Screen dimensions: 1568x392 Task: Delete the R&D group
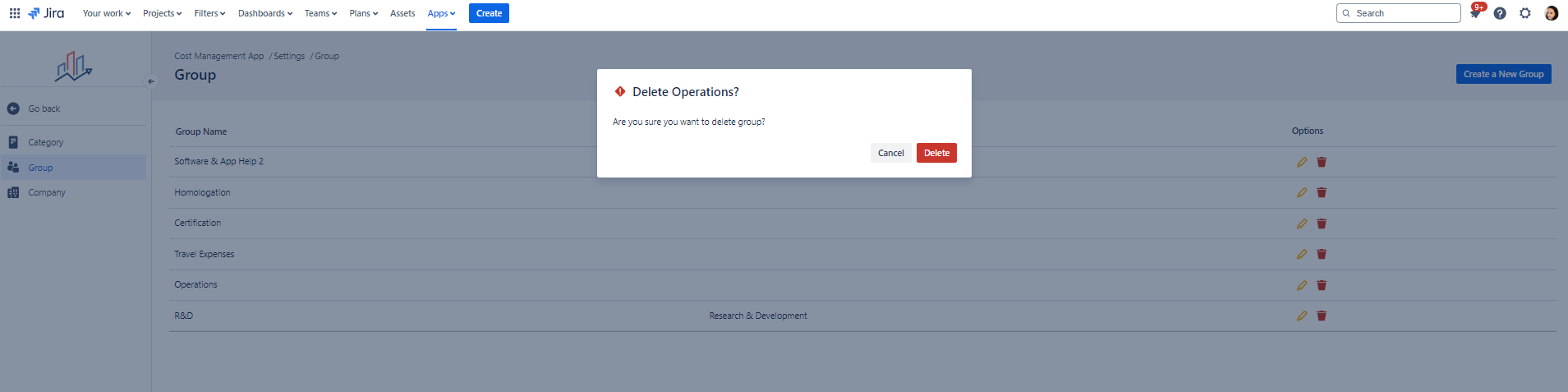[x=1322, y=316]
